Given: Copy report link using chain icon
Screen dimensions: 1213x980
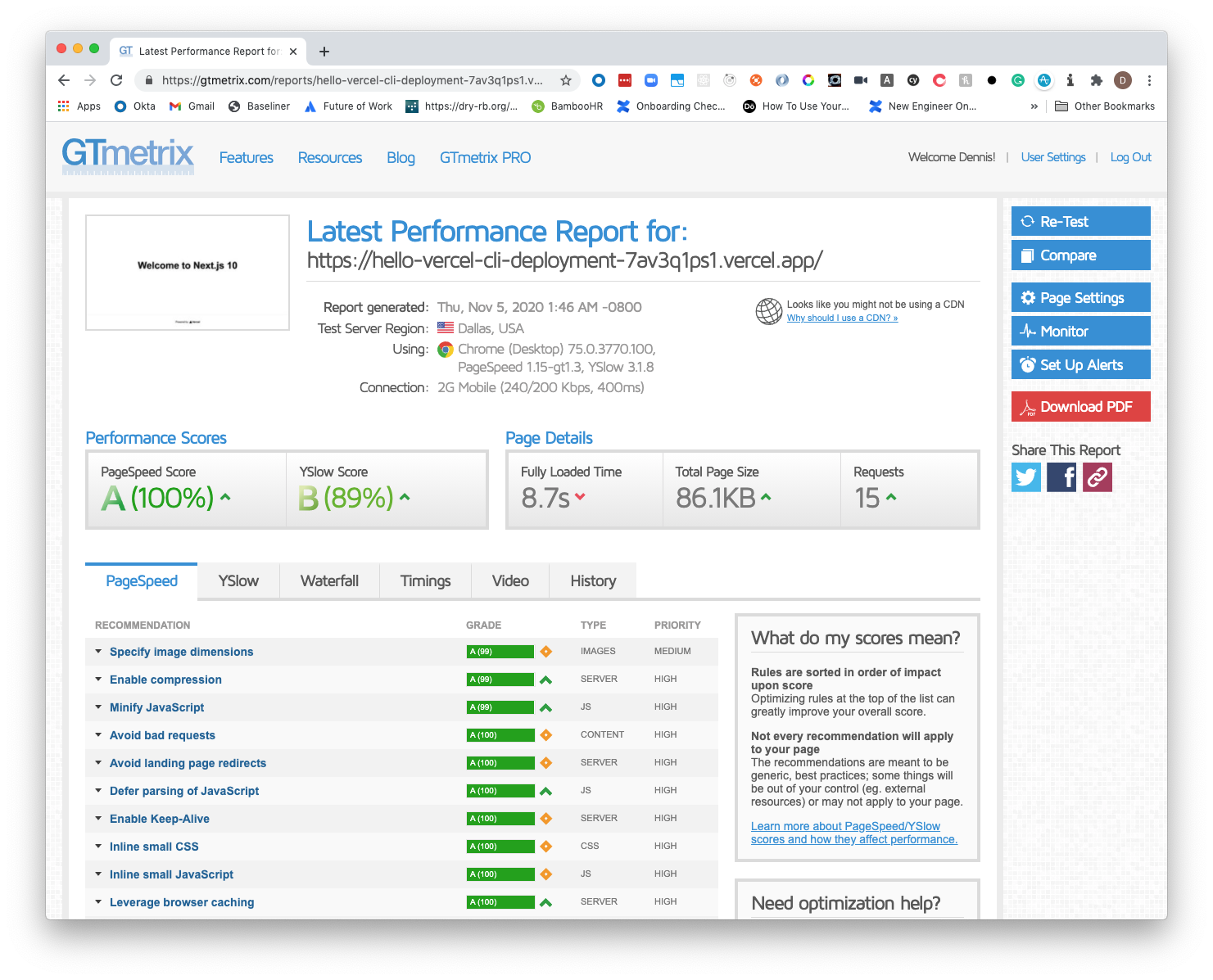Looking at the screenshot, I should click(x=1098, y=476).
